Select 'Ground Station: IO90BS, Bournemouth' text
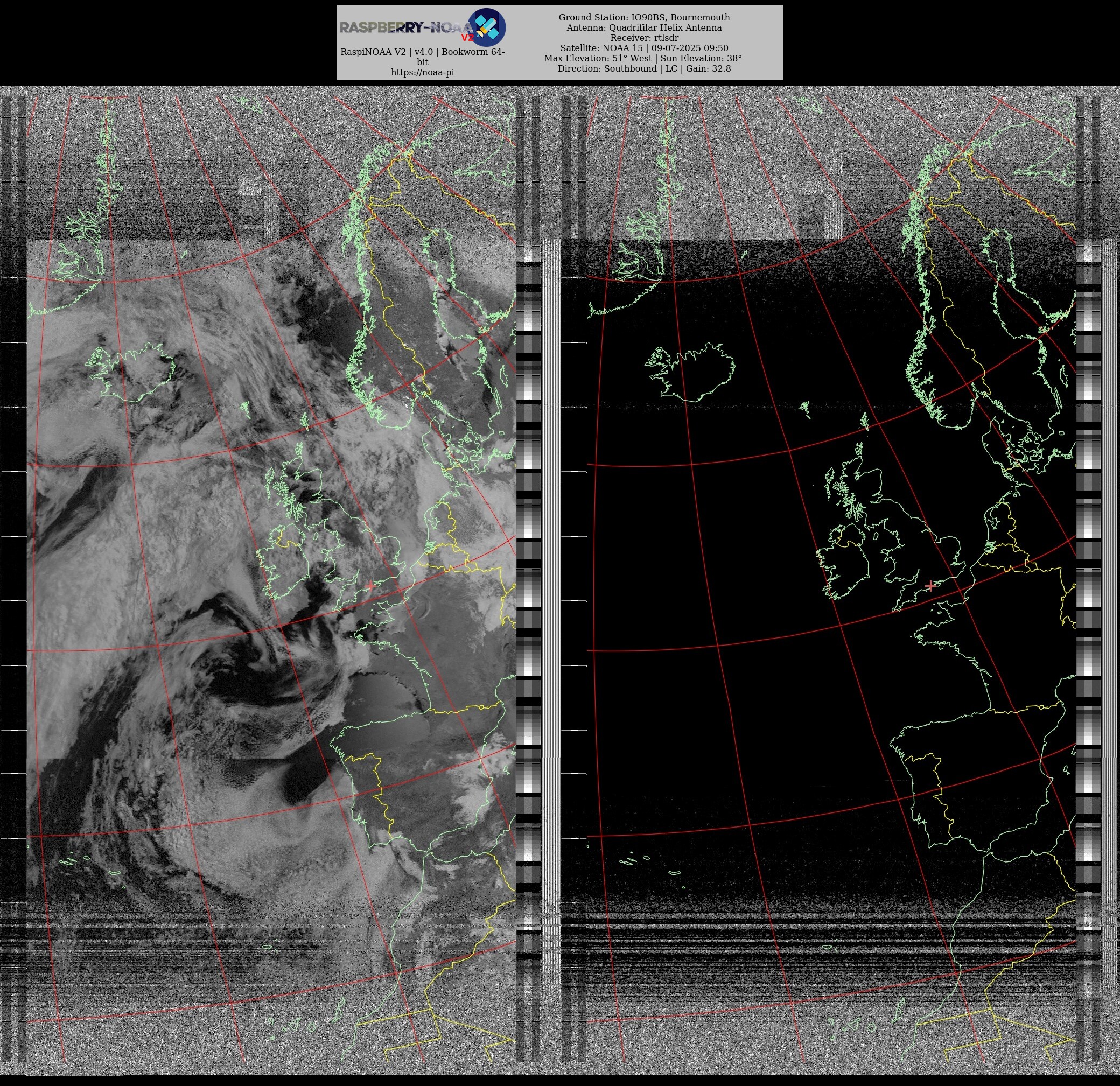Viewport: 1120px width, 1086px height. point(644,18)
